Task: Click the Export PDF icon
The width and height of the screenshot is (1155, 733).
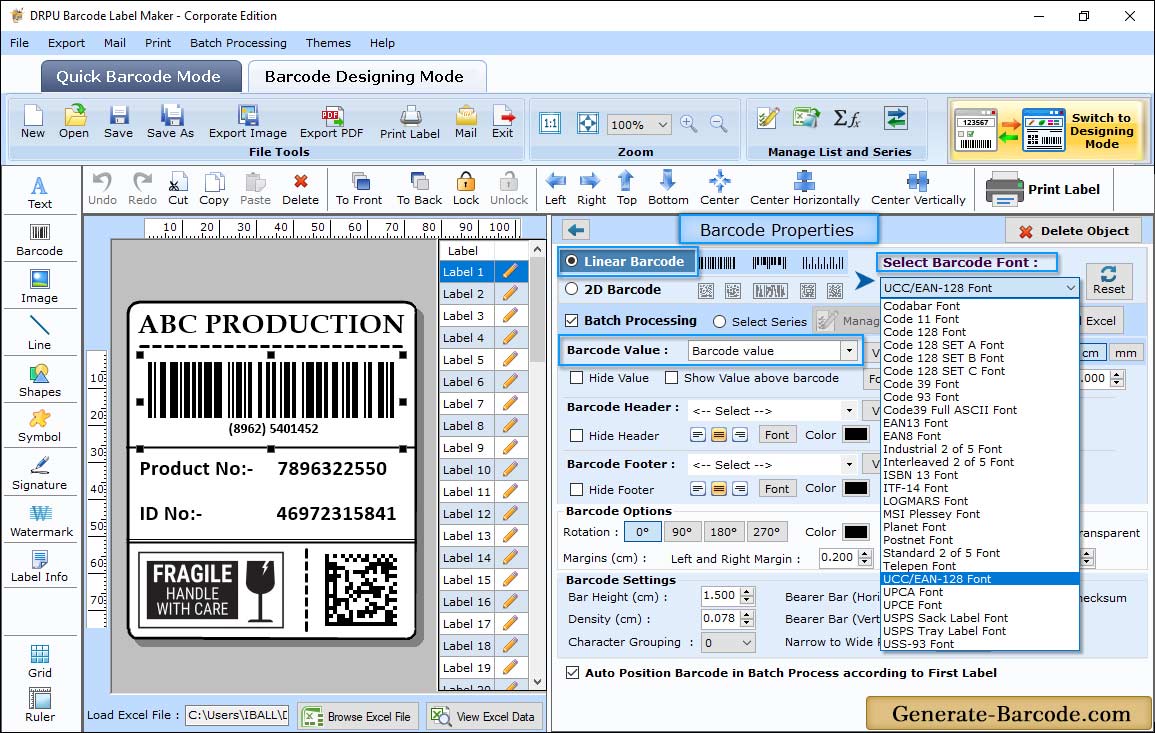Action: [331, 122]
